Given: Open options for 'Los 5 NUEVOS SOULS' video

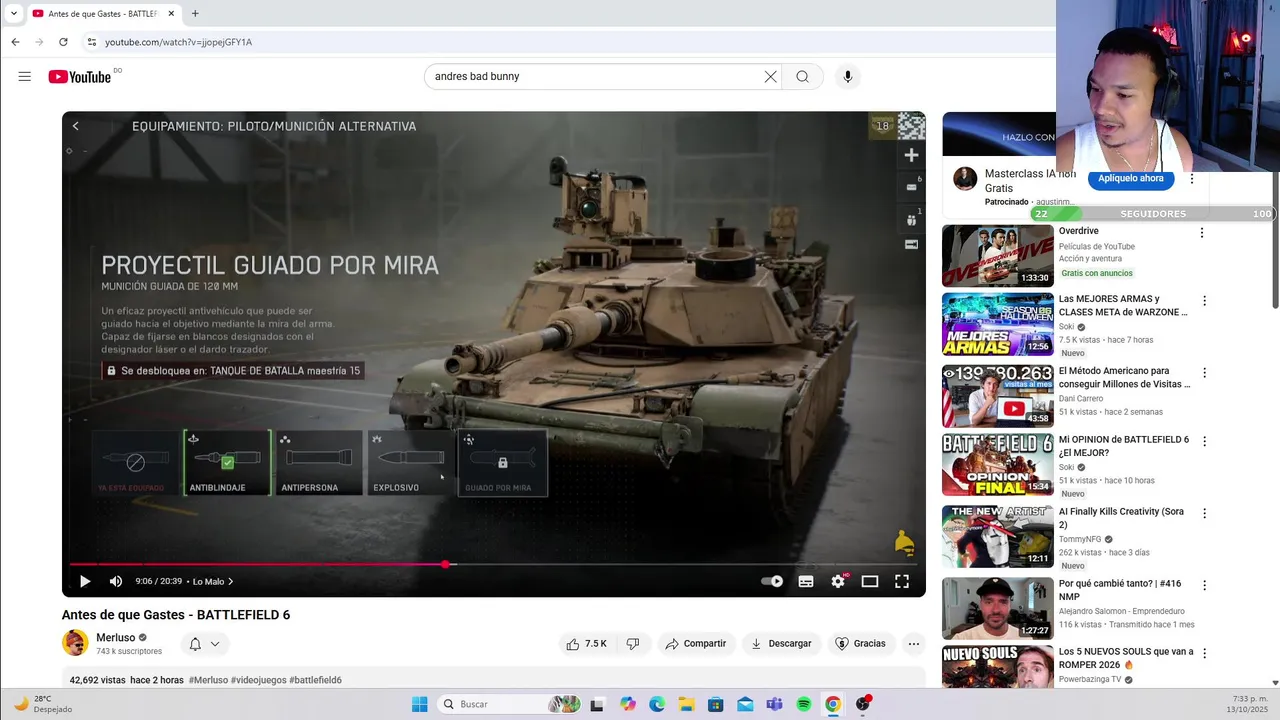Looking at the screenshot, I should click(x=1204, y=653).
